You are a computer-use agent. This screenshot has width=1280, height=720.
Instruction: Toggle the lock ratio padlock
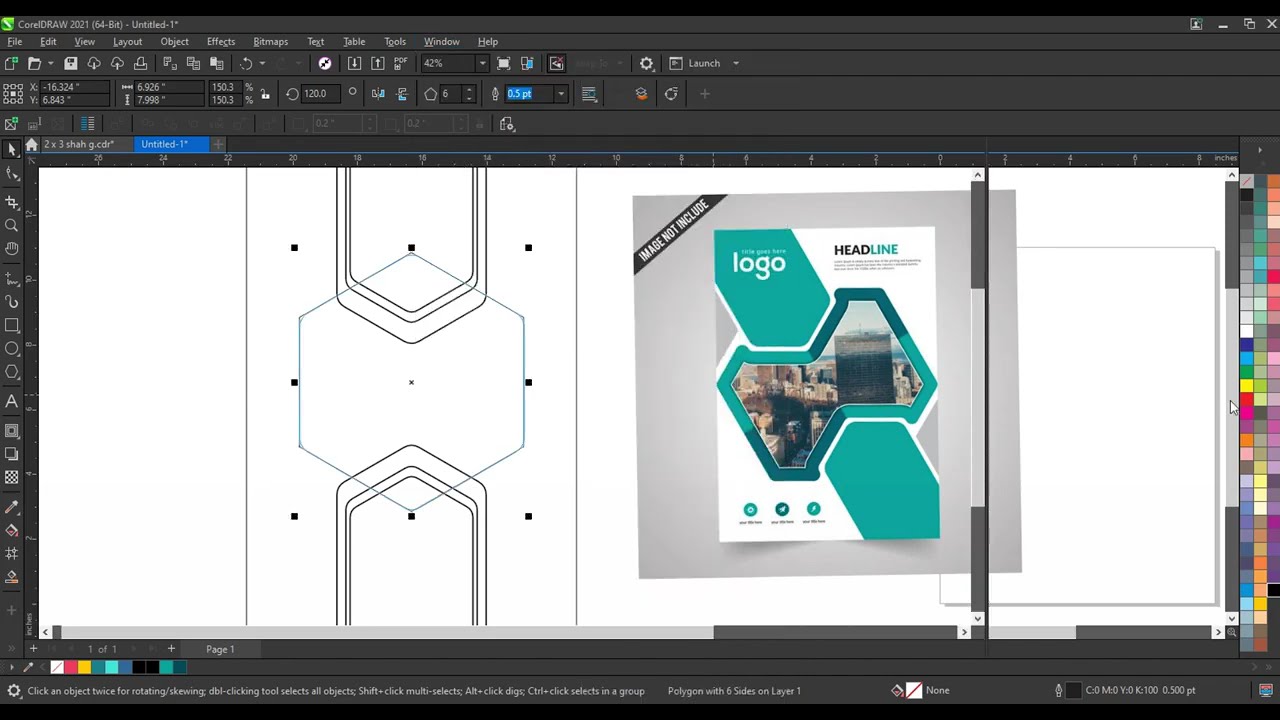[x=265, y=94]
